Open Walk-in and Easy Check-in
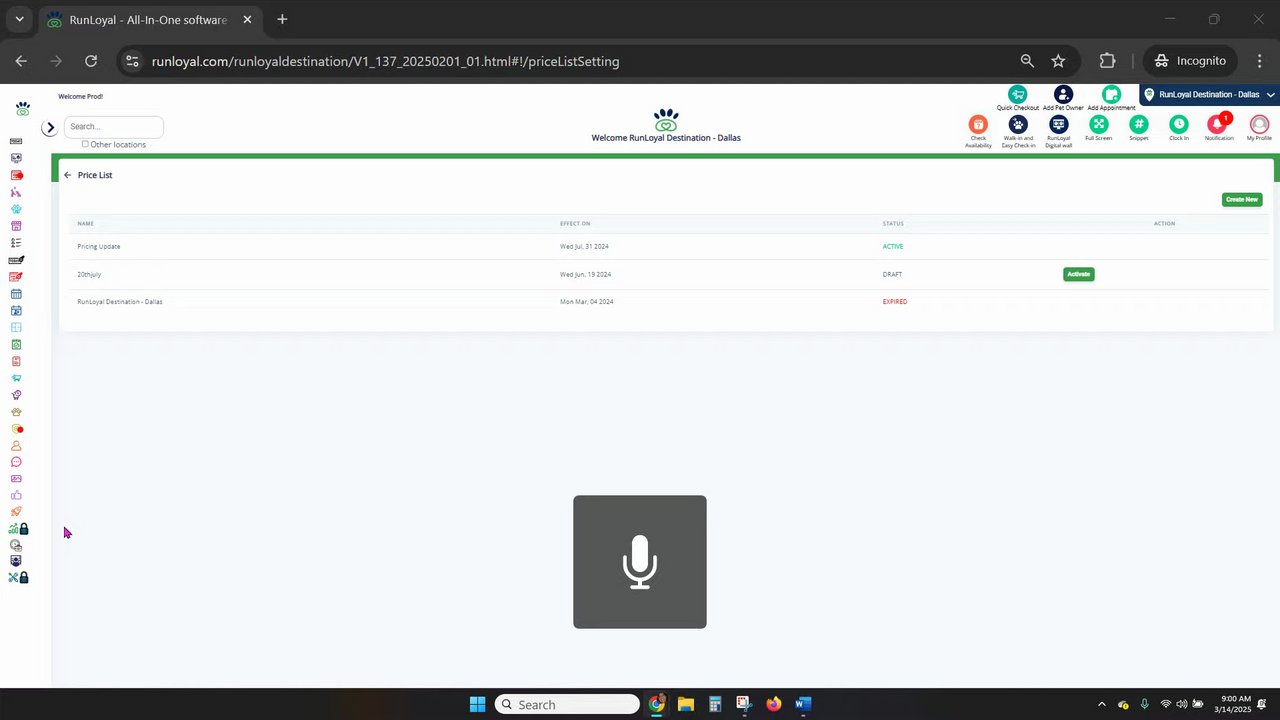 (1018, 124)
